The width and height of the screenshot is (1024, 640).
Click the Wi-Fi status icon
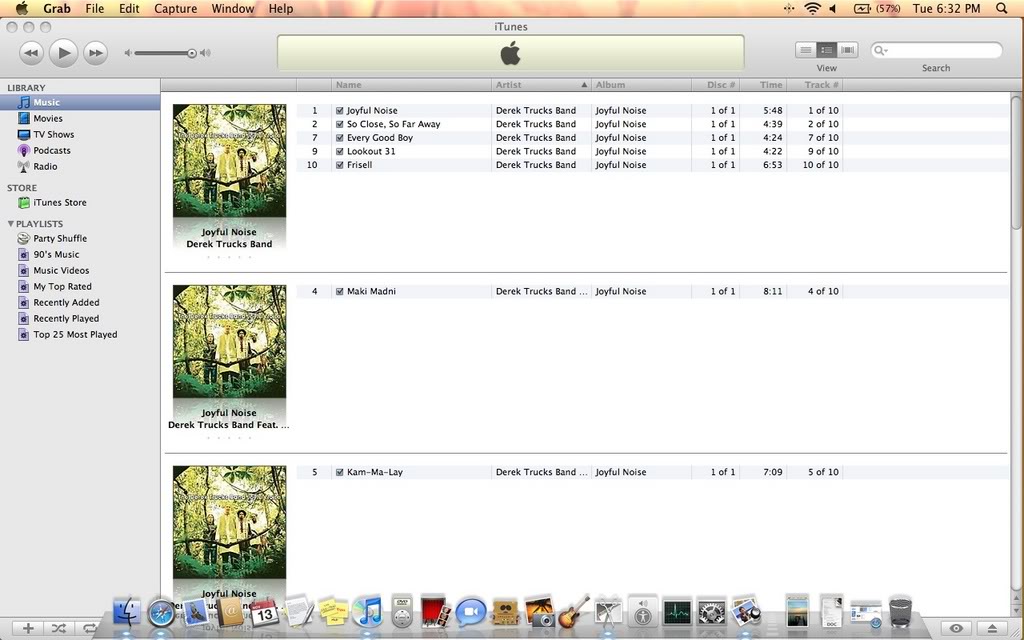click(x=812, y=8)
